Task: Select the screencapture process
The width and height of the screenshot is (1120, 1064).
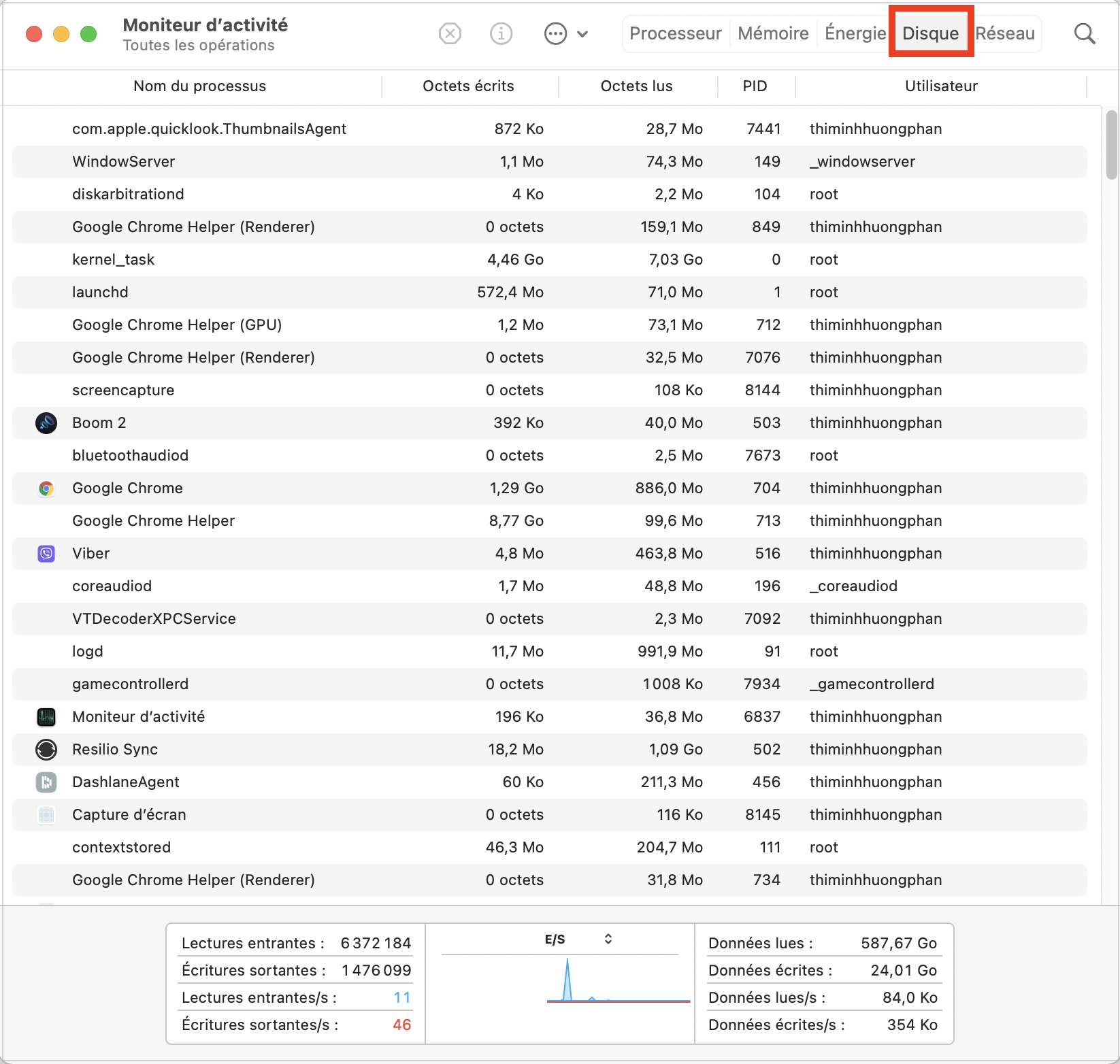Action: [x=550, y=390]
